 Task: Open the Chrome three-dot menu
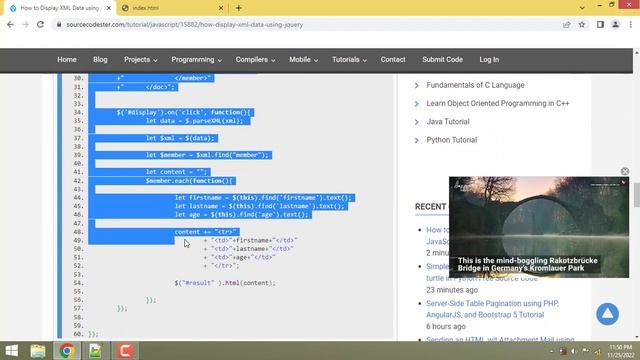(631, 24)
